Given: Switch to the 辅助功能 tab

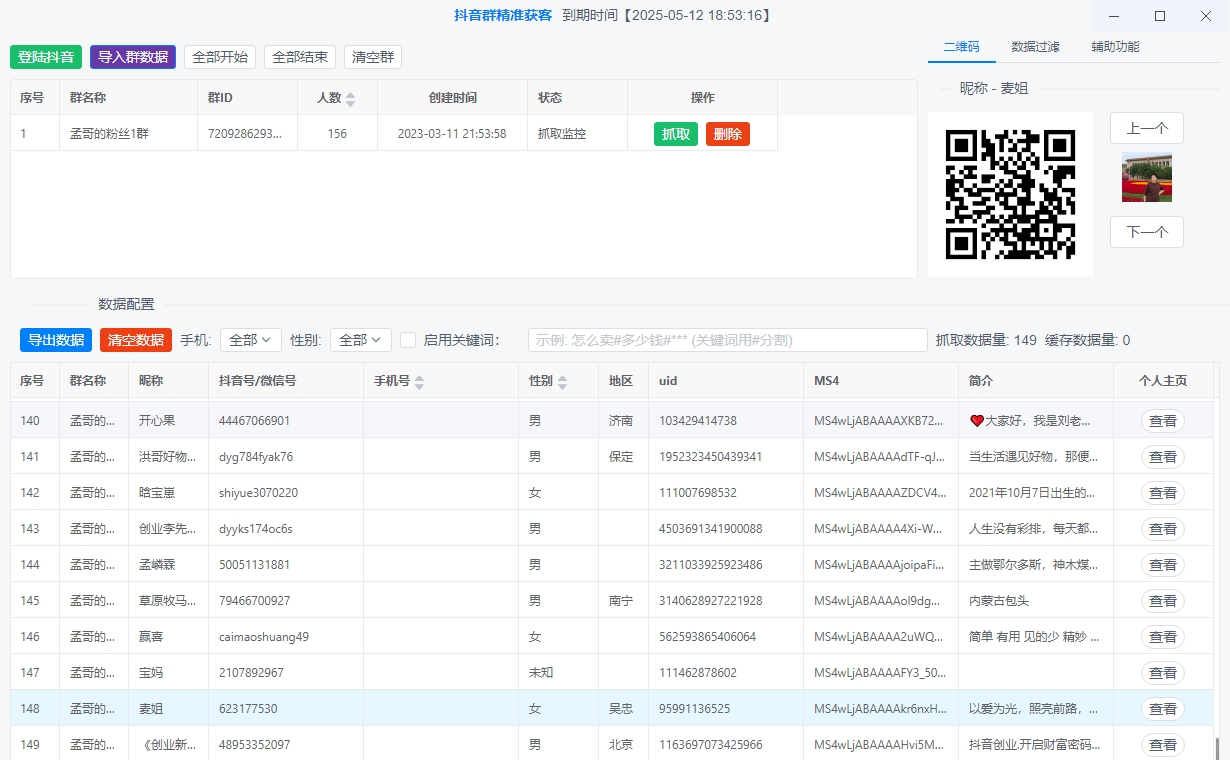Looking at the screenshot, I should pos(1117,47).
